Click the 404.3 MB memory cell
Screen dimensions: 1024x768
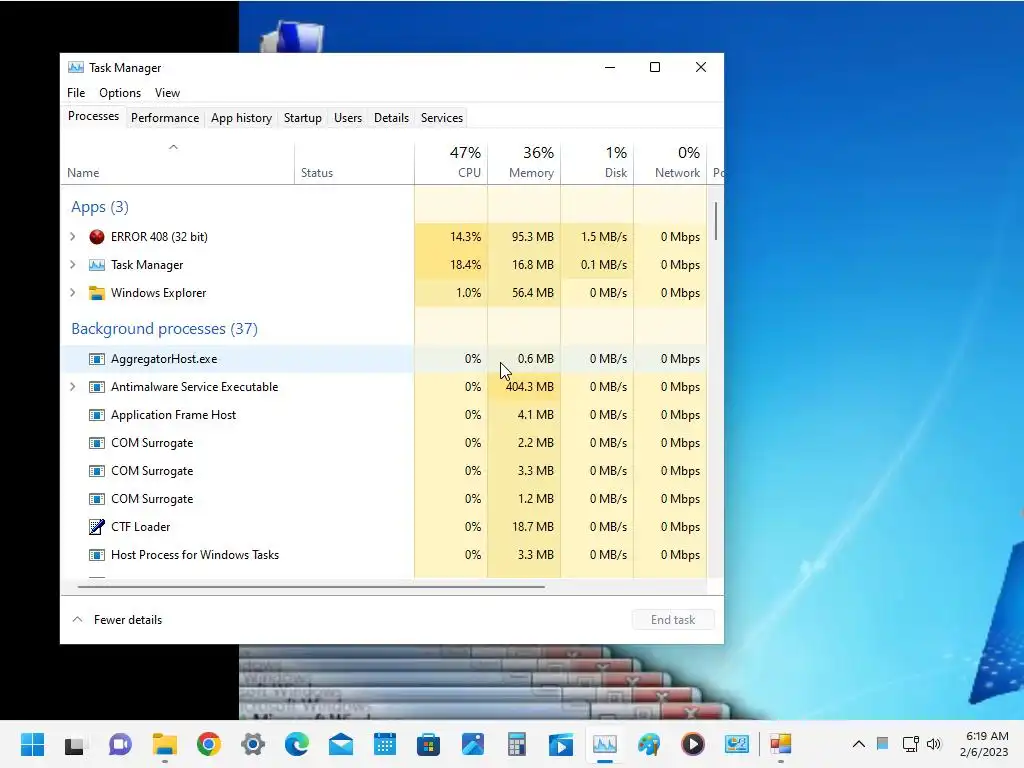tap(524, 387)
